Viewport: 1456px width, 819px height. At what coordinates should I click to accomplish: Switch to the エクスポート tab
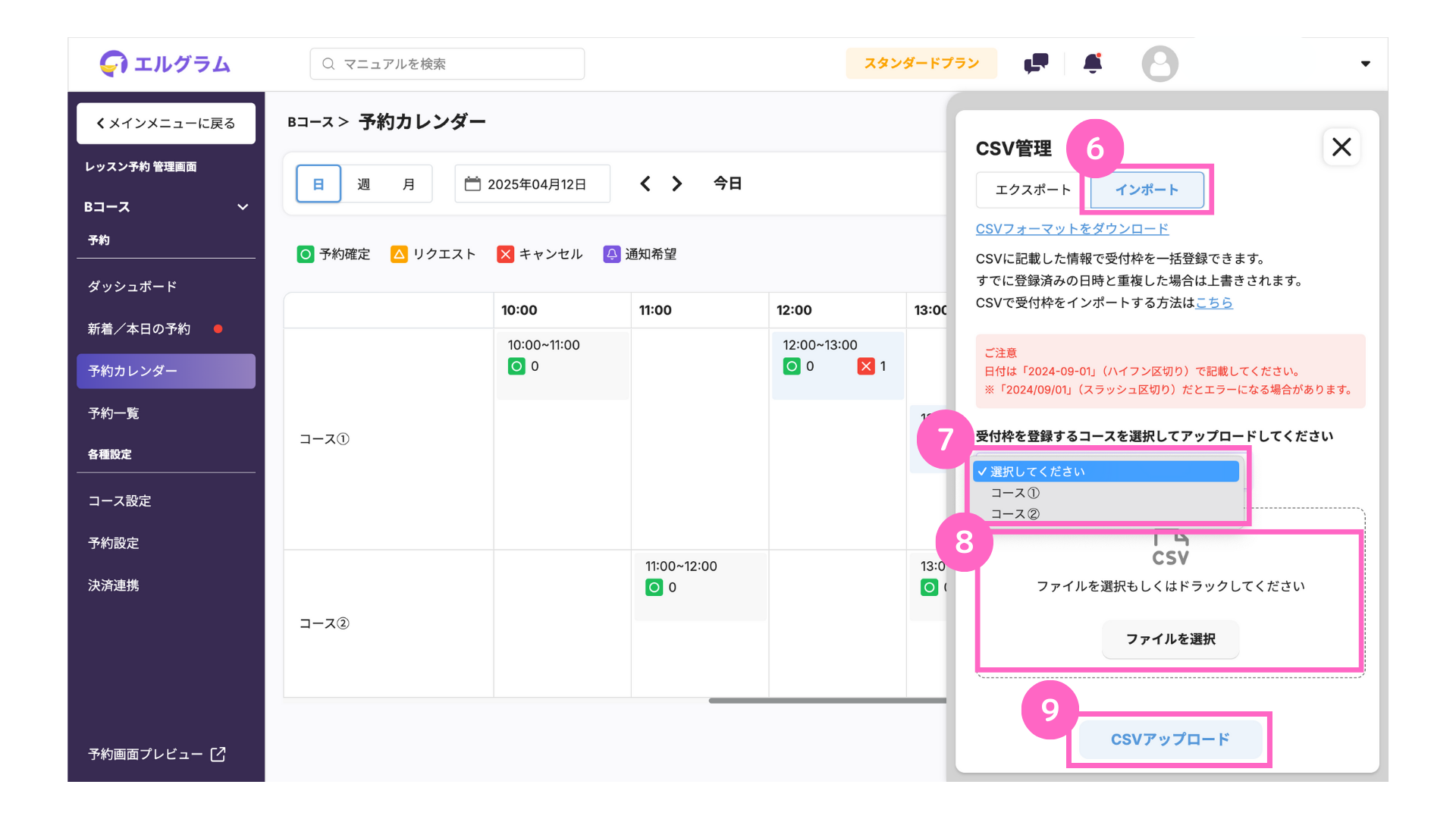tap(1032, 190)
